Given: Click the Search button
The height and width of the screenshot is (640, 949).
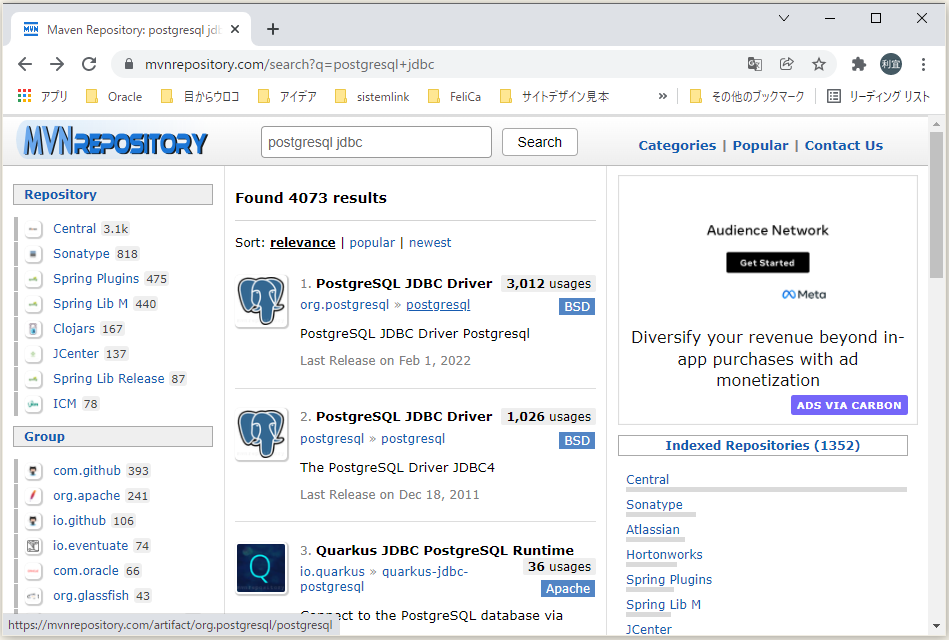Looking at the screenshot, I should [x=539, y=142].
